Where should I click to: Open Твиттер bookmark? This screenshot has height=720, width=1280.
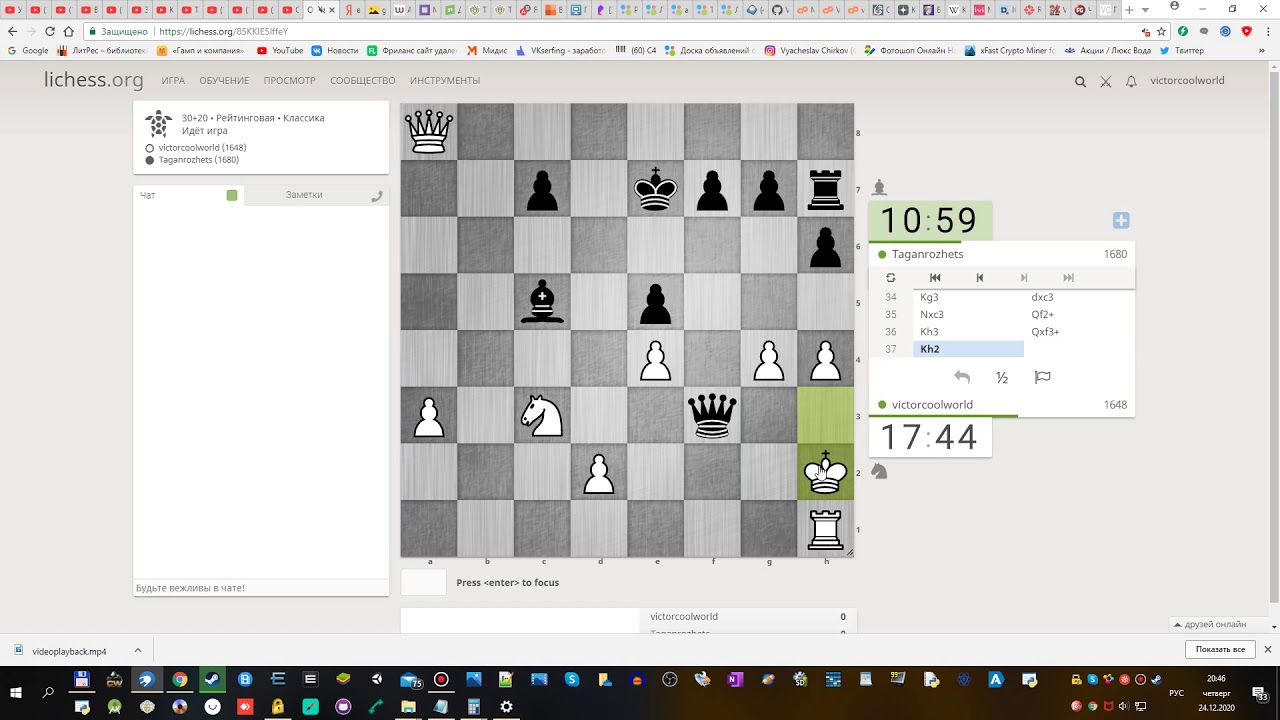click(1182, 50)
